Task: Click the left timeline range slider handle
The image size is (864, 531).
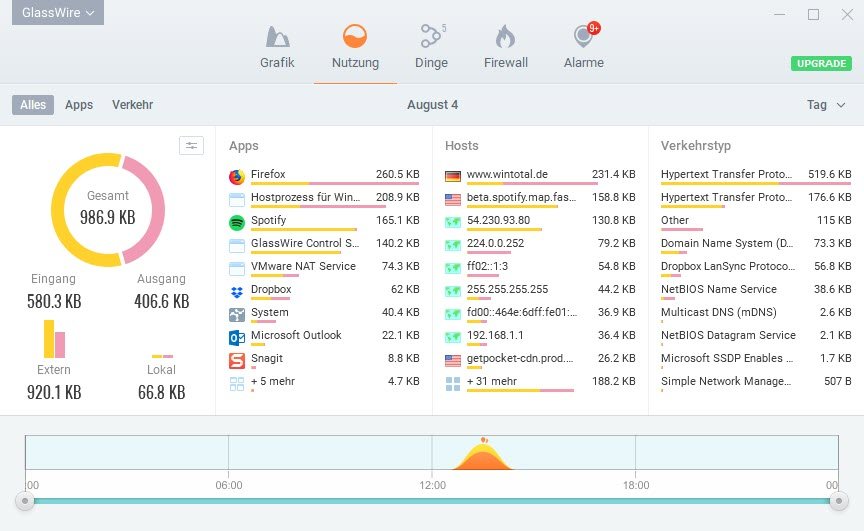Action: [x=25, y=501]
